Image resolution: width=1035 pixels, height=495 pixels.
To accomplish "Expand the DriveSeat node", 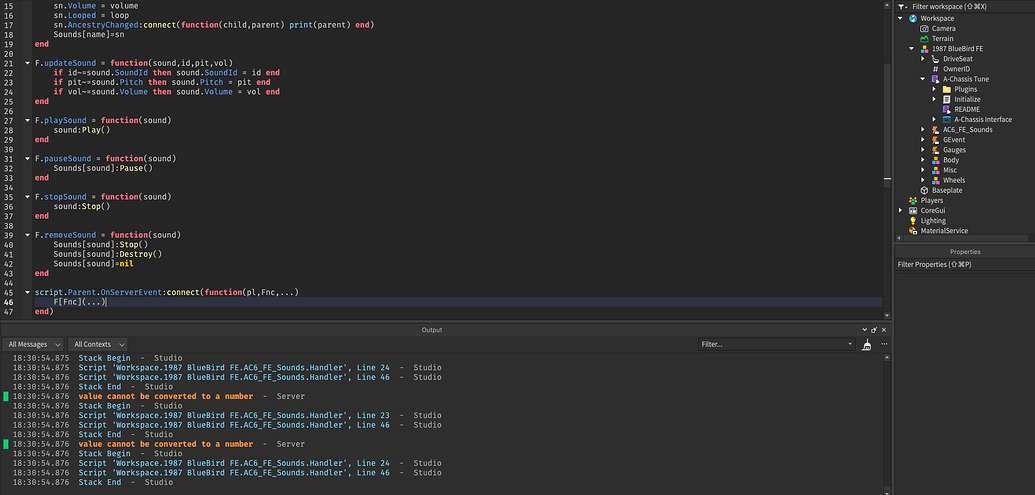I will pyautogui.click(x=923, y=59).
